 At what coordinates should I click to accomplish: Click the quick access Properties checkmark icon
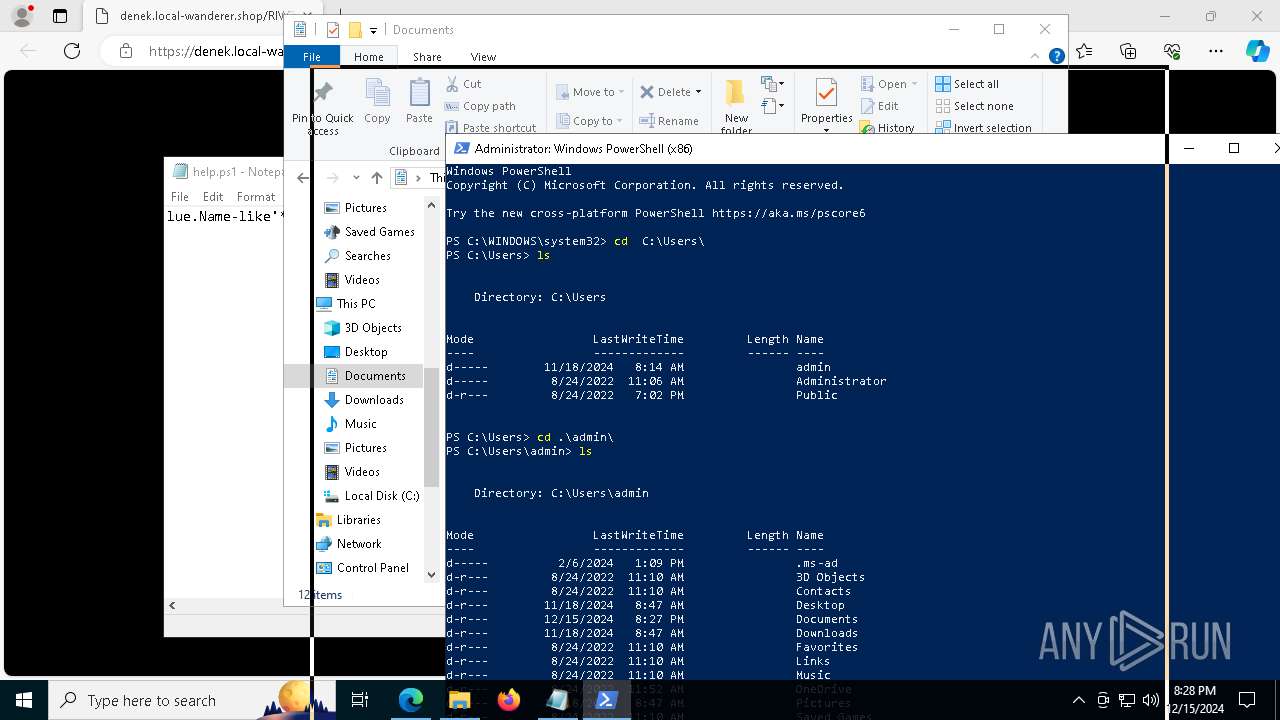pyautogui.click(x=333, y=30)
